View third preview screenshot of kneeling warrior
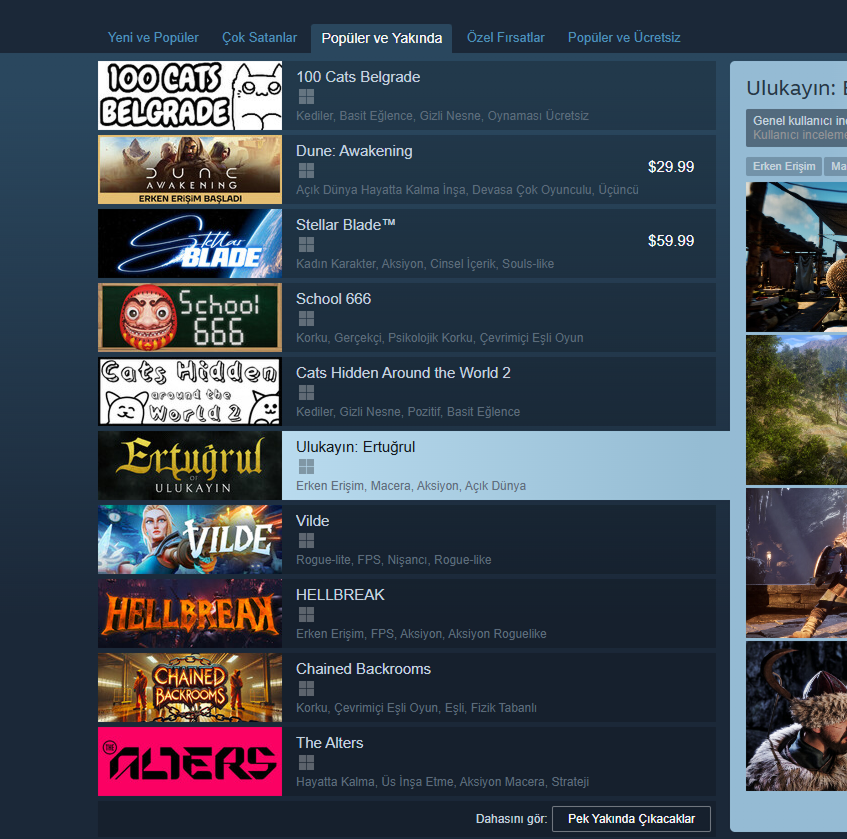Viewport: 847px width, 839px height. click(796, 563)
